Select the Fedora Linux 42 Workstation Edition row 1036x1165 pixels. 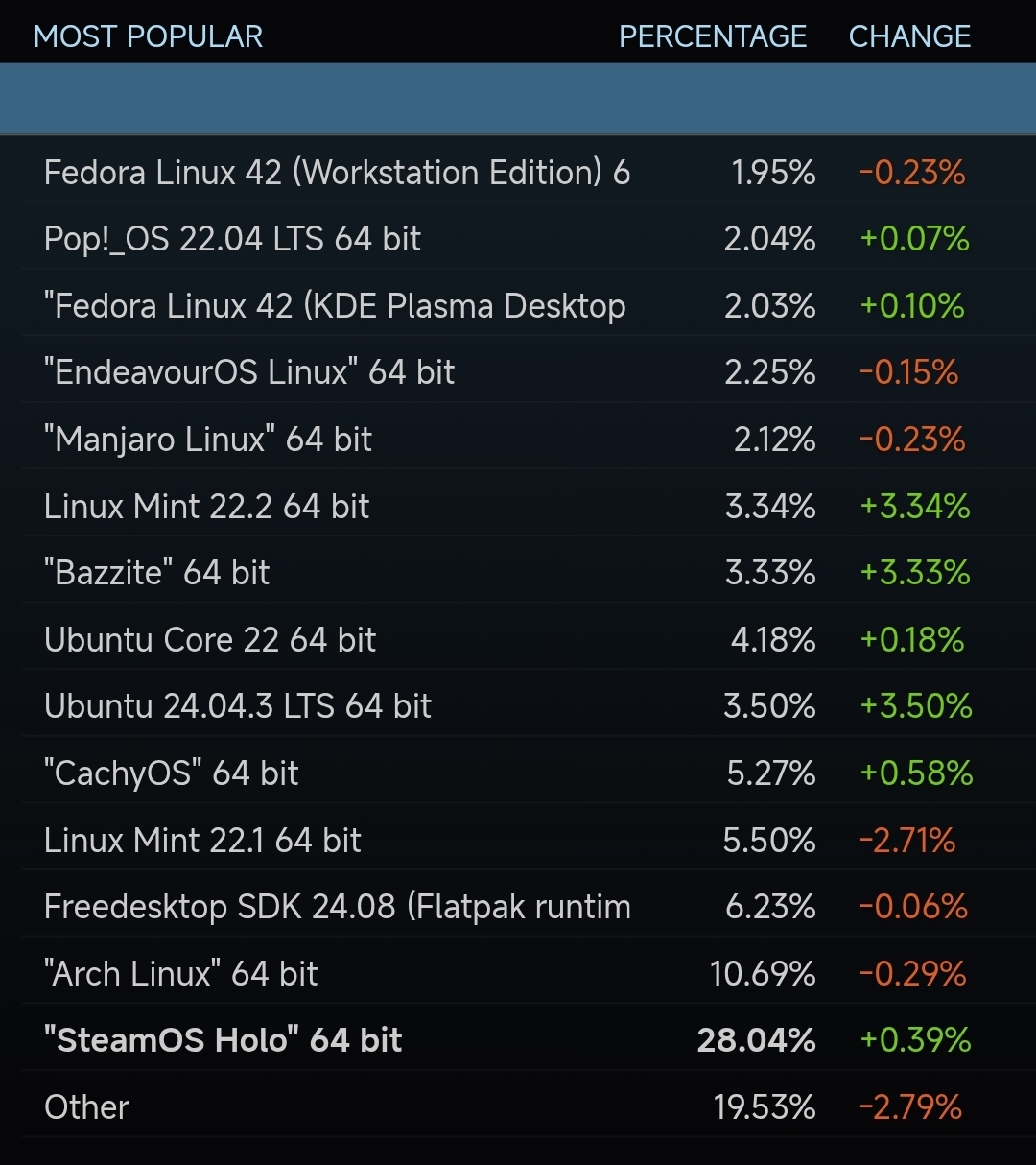337,173
